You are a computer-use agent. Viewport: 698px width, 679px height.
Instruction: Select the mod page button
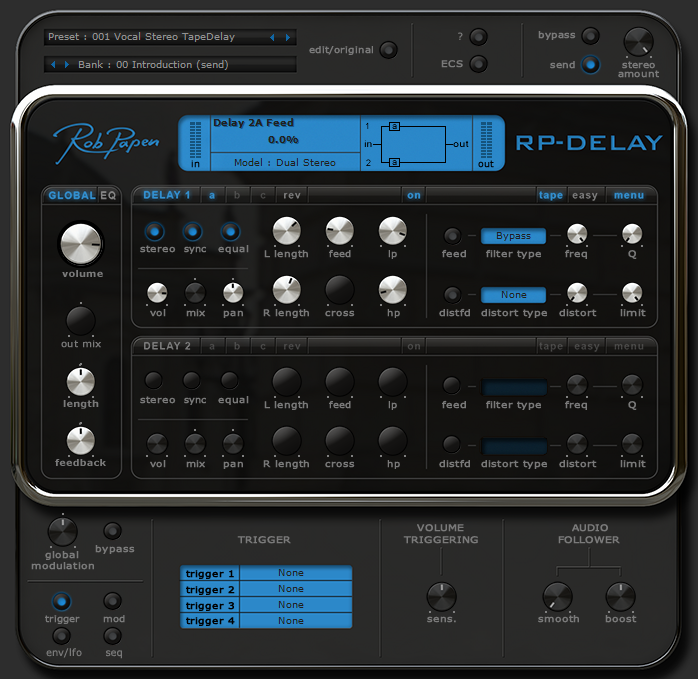pyautogui.click(x=112, y=601)
